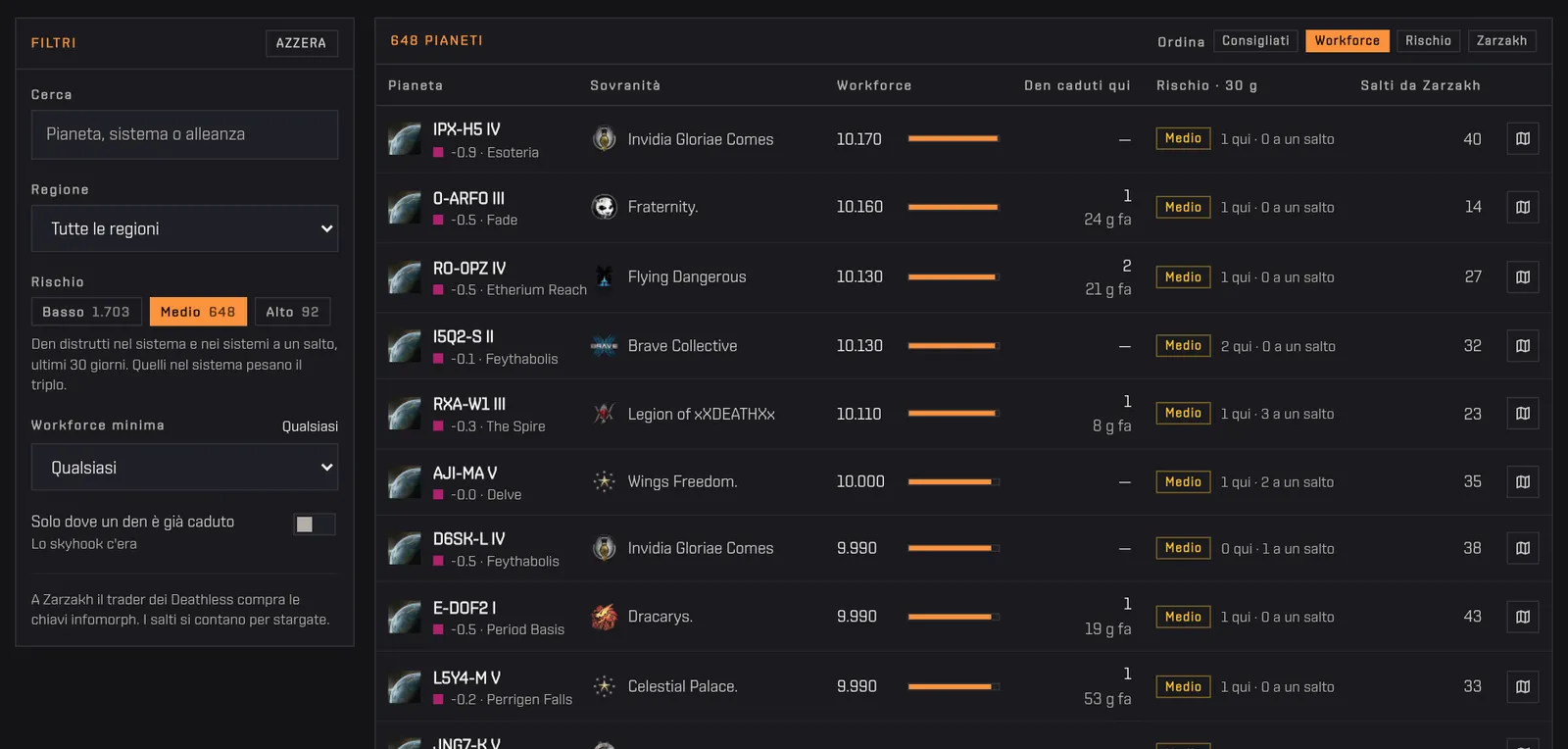This screenshot has height=749, width=1568.
Task: Open the map icon for D6SK-L IV
Action: coord(1522,548)
